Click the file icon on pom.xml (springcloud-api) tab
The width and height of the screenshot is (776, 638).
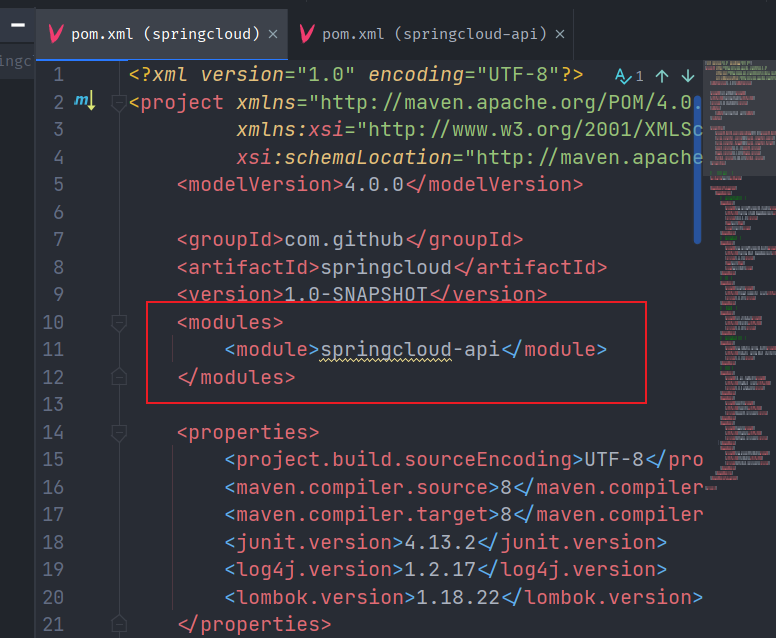306,33
